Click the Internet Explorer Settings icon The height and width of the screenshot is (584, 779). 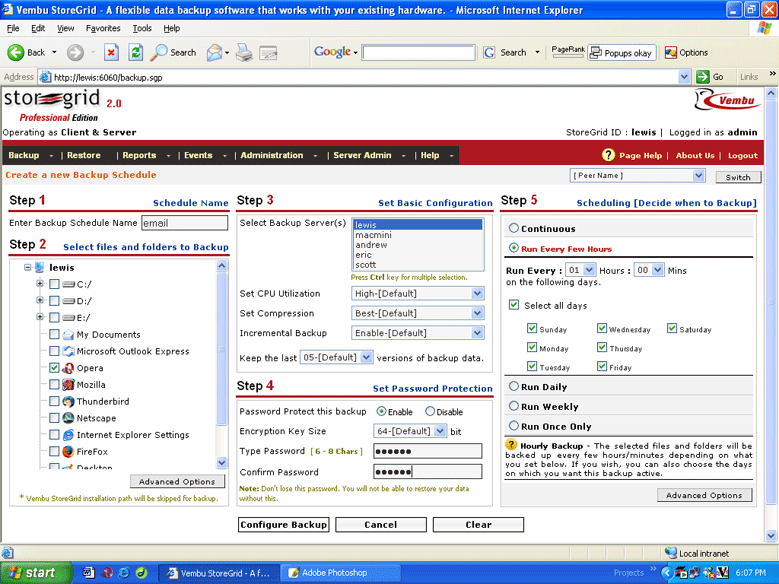pos(69,435)
